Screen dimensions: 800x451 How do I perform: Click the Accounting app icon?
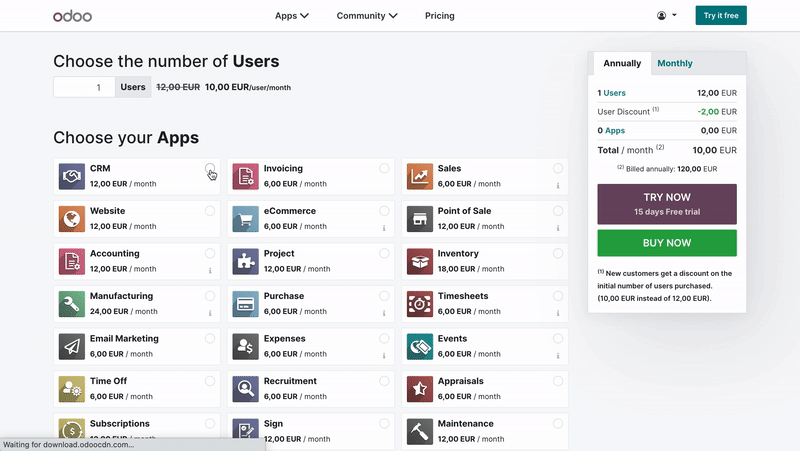pos(71,261)
